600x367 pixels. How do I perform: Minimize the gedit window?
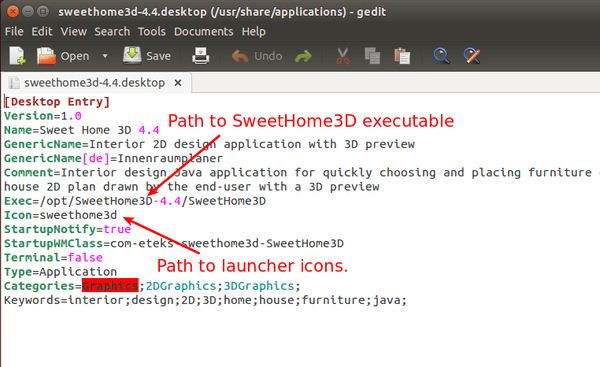click(28, 11)
